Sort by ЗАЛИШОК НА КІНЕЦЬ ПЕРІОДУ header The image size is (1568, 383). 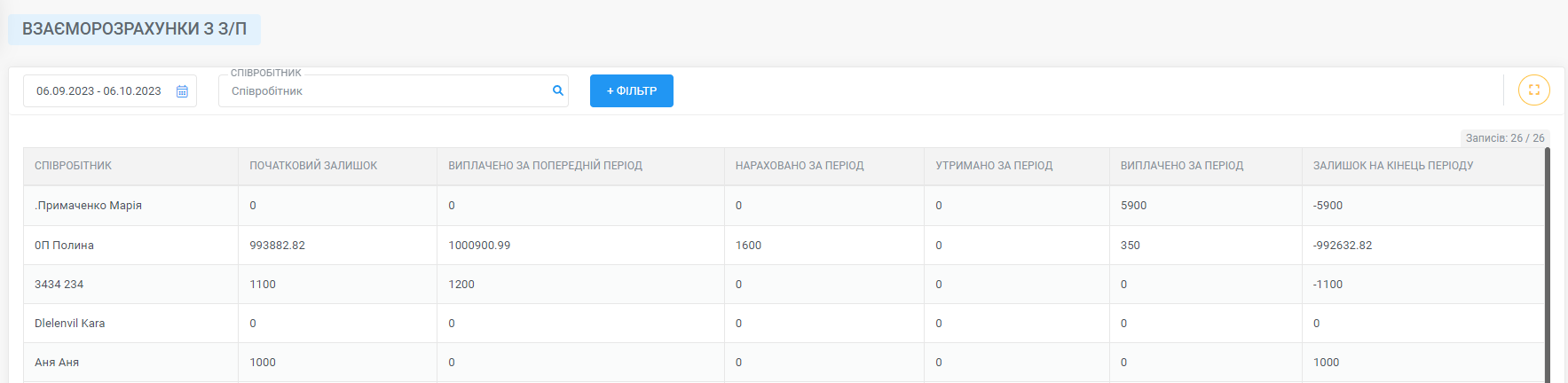(1393, 166)
